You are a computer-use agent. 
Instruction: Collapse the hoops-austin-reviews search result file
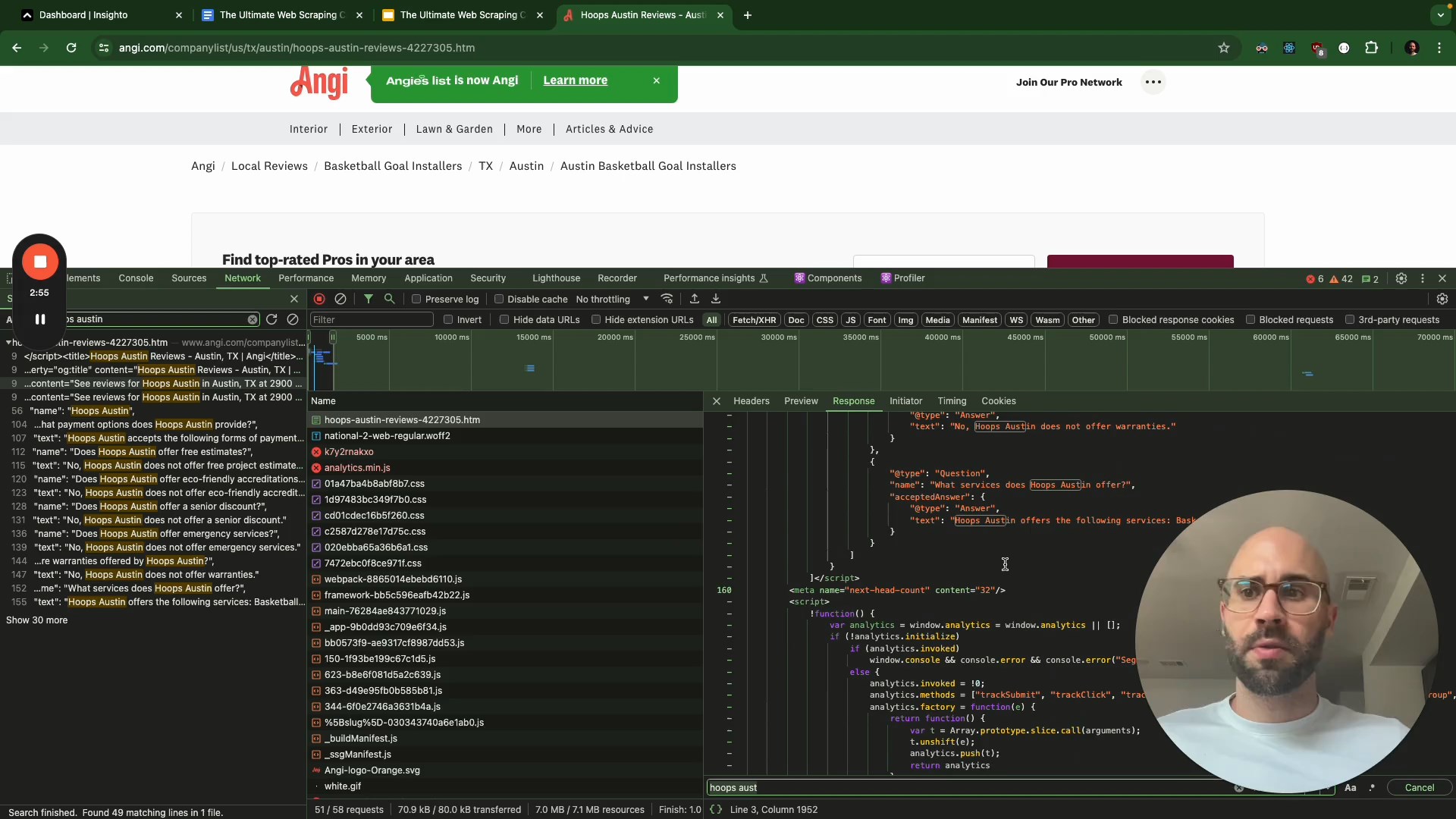pyautogui.click(x=8, y=343)
